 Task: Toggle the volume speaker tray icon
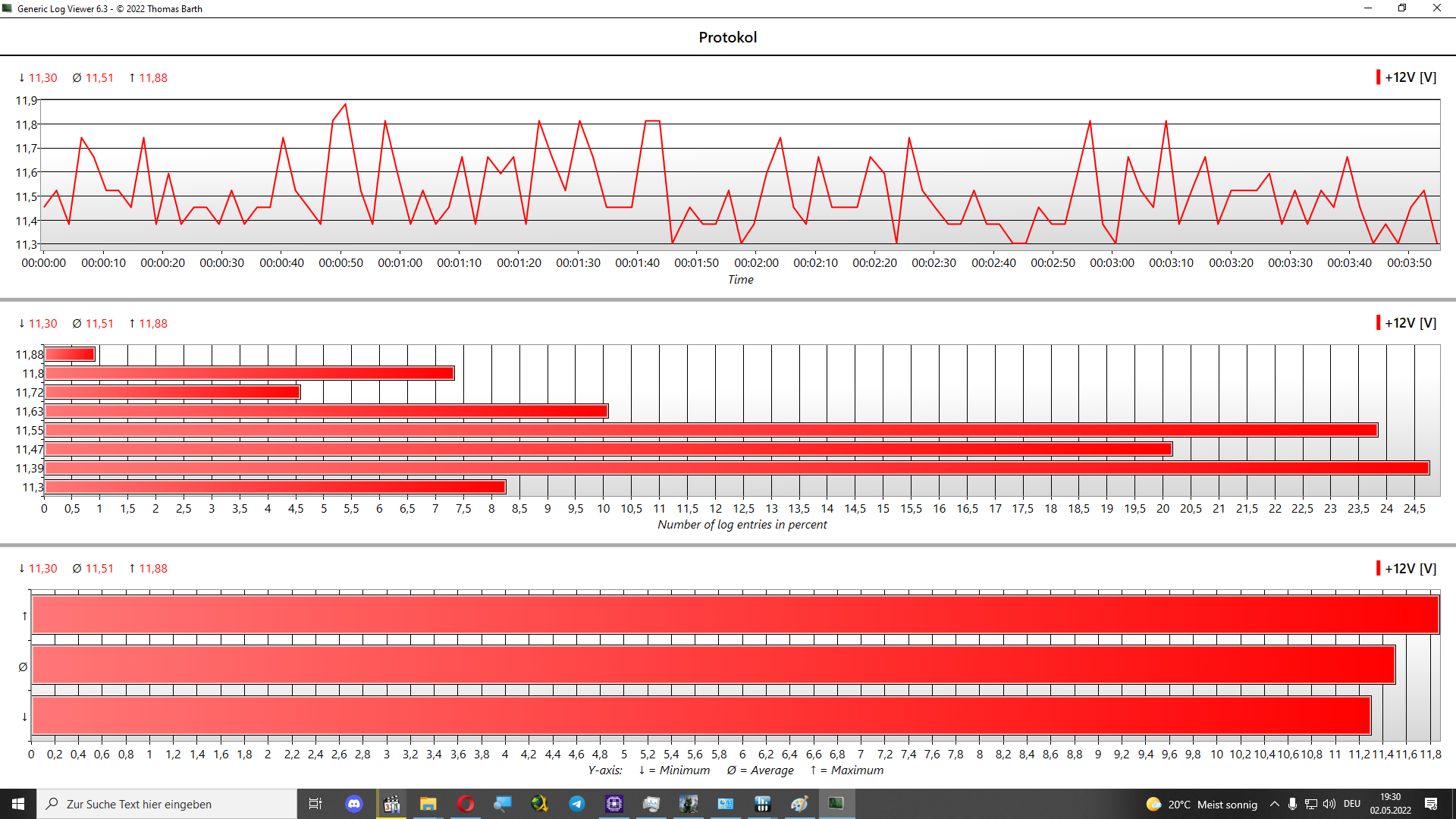[x=1329, y=804]
